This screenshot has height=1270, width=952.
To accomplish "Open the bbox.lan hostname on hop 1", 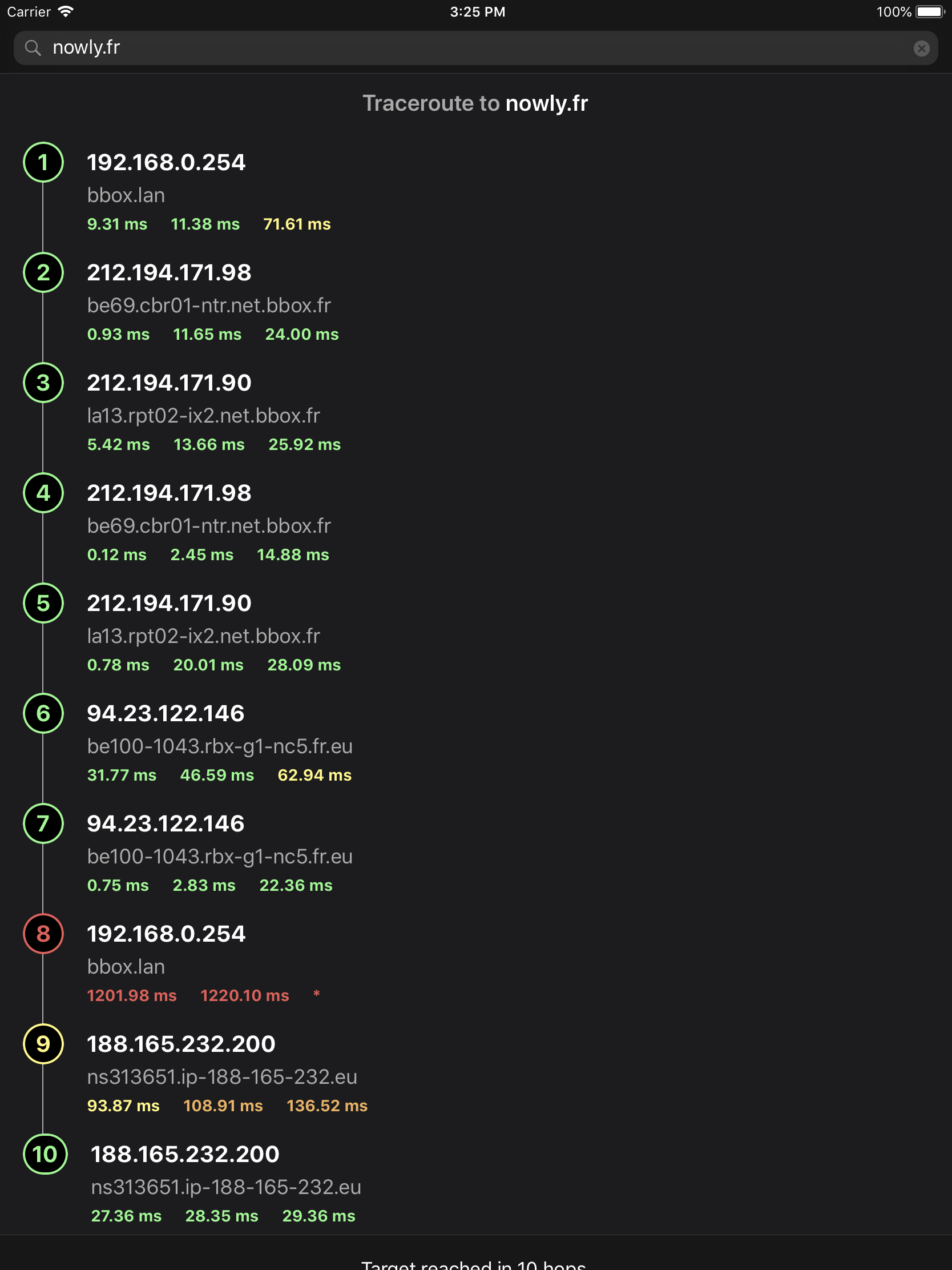I will pos(126,195).
